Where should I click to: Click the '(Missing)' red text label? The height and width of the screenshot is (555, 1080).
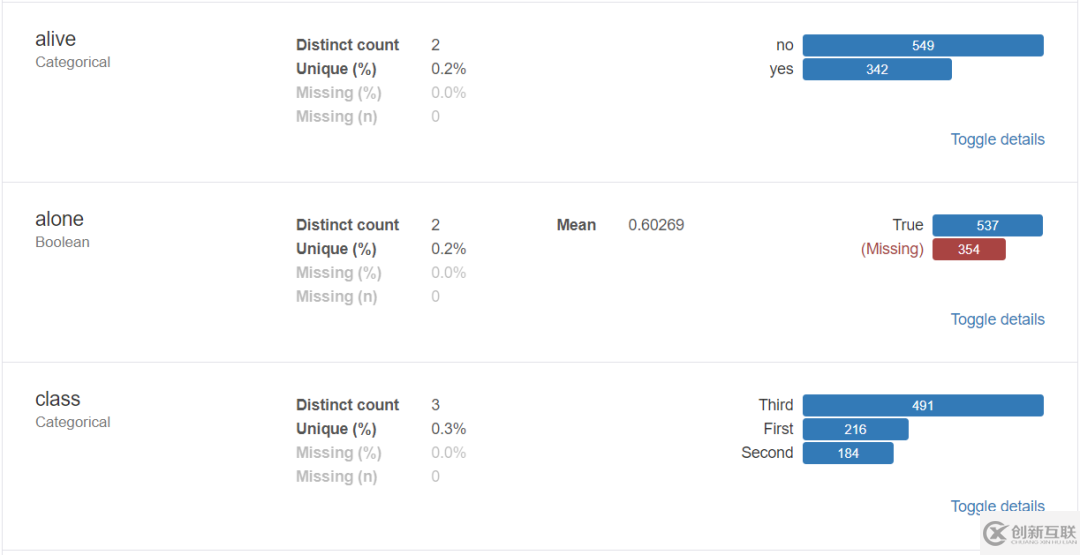892,249
